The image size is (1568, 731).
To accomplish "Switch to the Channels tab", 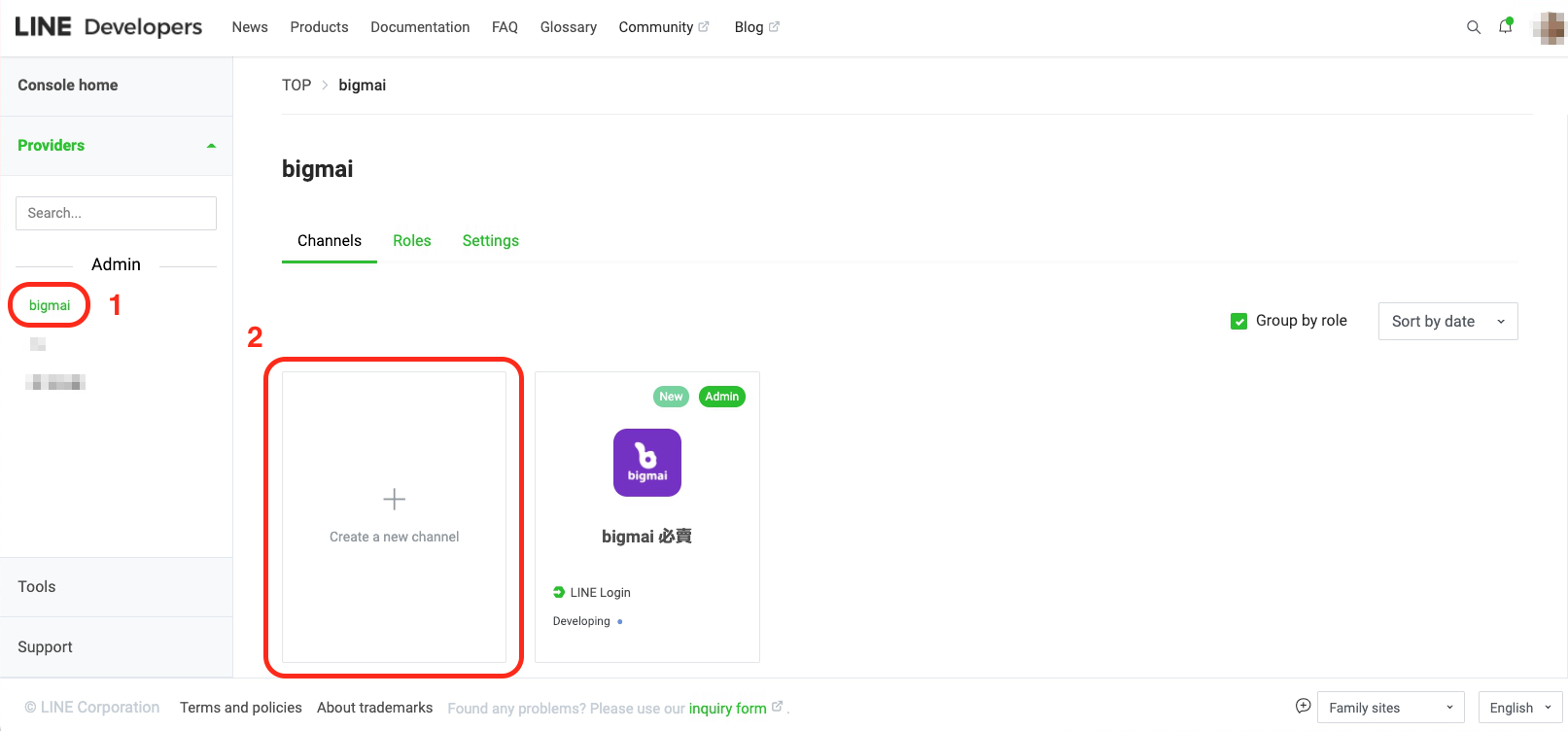I will point(330,241).
